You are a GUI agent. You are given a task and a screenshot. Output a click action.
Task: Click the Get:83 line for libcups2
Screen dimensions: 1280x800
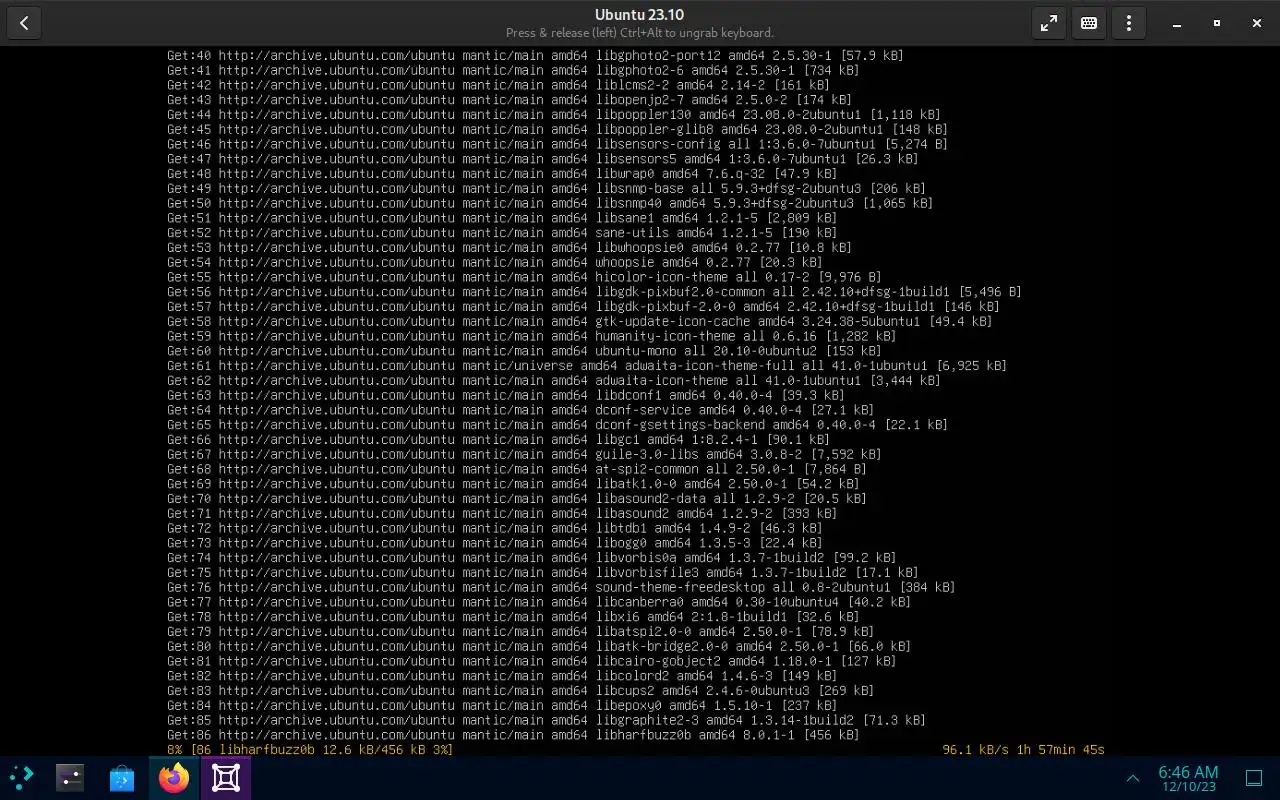520,690
